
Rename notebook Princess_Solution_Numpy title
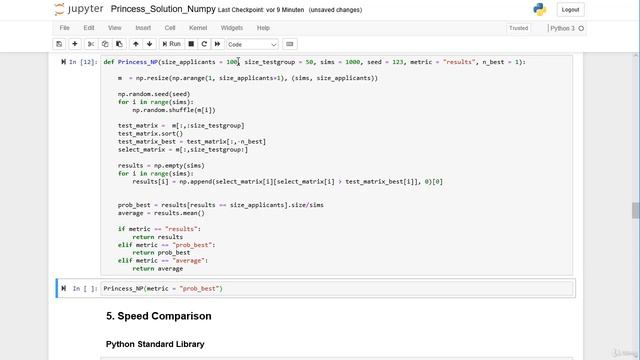click(x=163, y=9)
